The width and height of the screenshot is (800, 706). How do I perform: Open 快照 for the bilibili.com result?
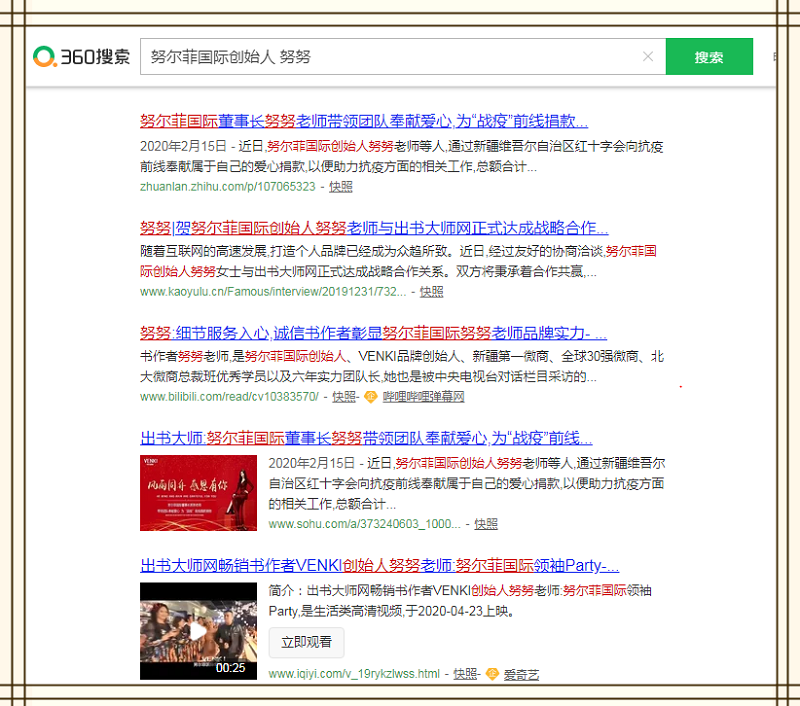click(x=344, y=397)
